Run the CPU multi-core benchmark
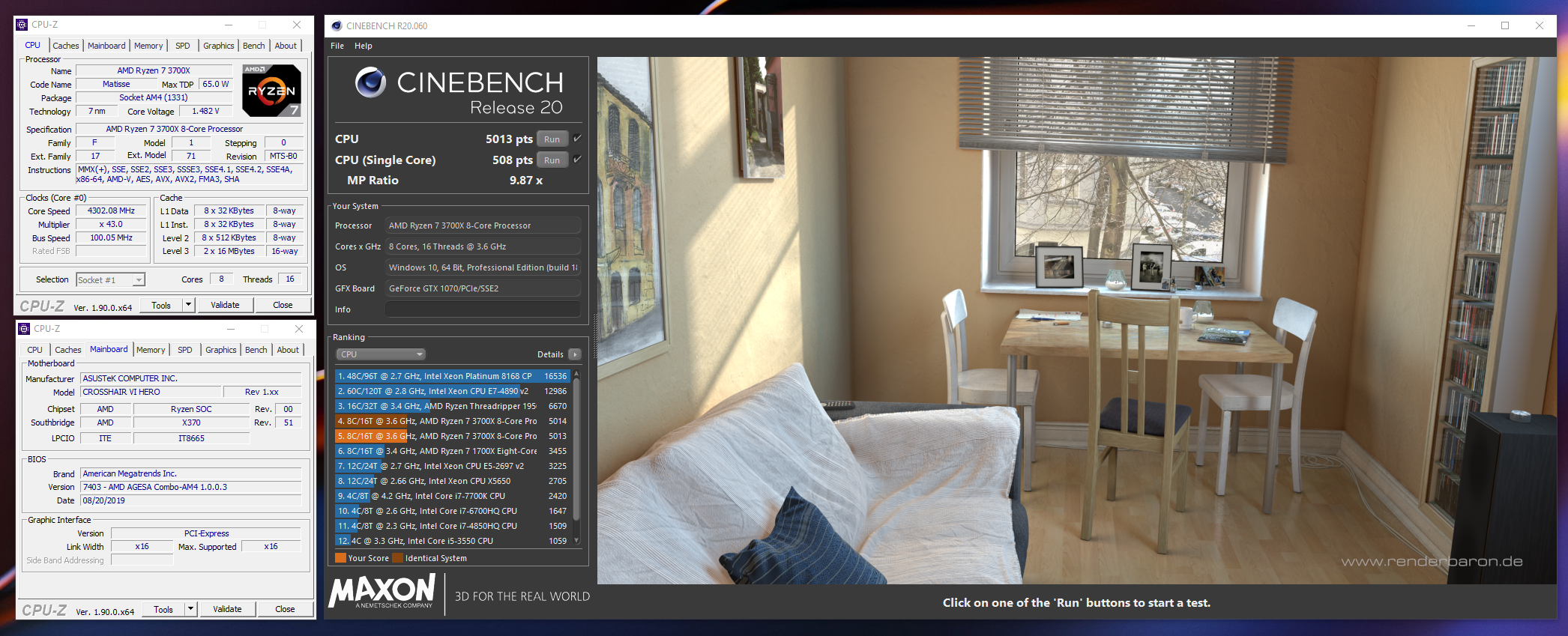The image size is (1568, 636). pyautogui.click(x=552, y=139)
